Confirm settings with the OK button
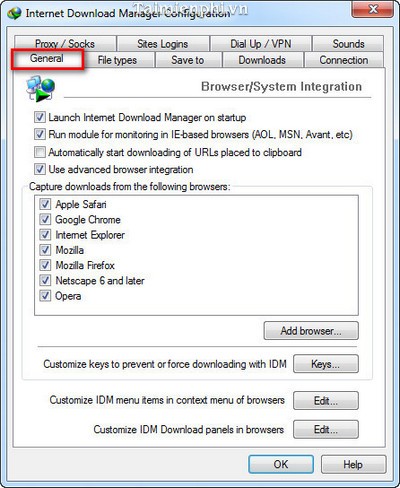 tap(281, 464)
